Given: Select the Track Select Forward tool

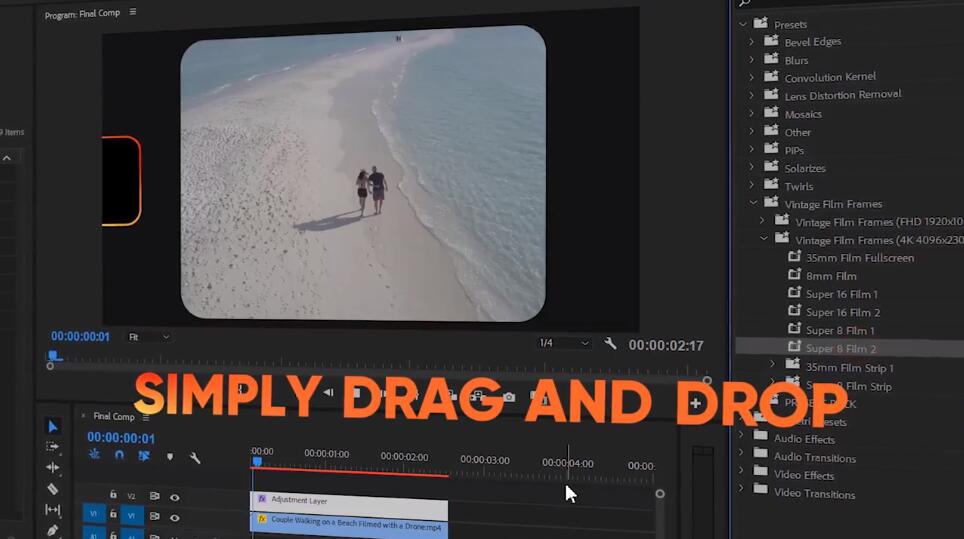Looking at the screenshot, I should [52, 447].
